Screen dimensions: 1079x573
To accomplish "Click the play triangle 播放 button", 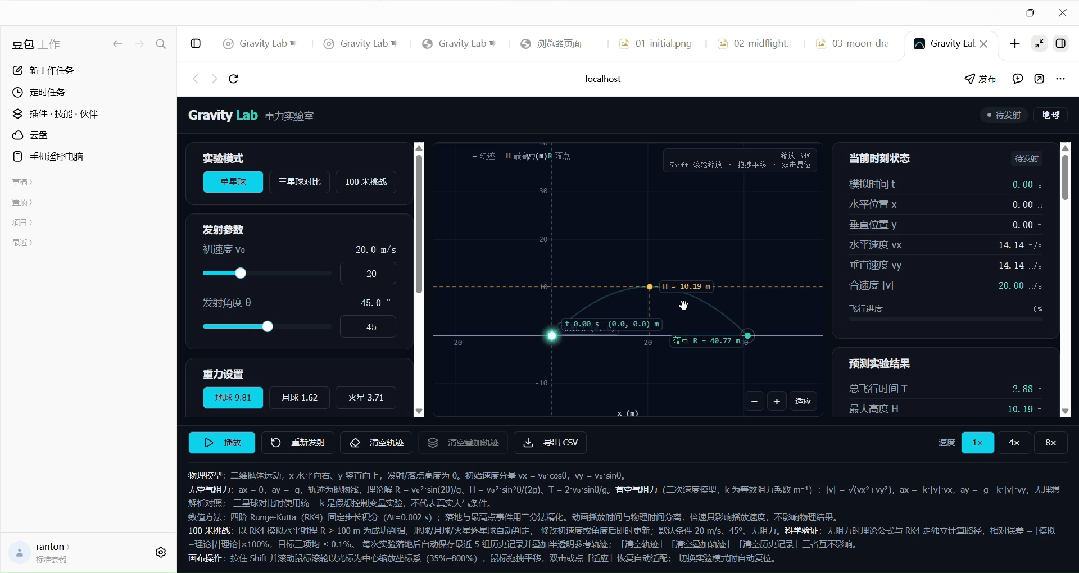I will coord(222,442).
